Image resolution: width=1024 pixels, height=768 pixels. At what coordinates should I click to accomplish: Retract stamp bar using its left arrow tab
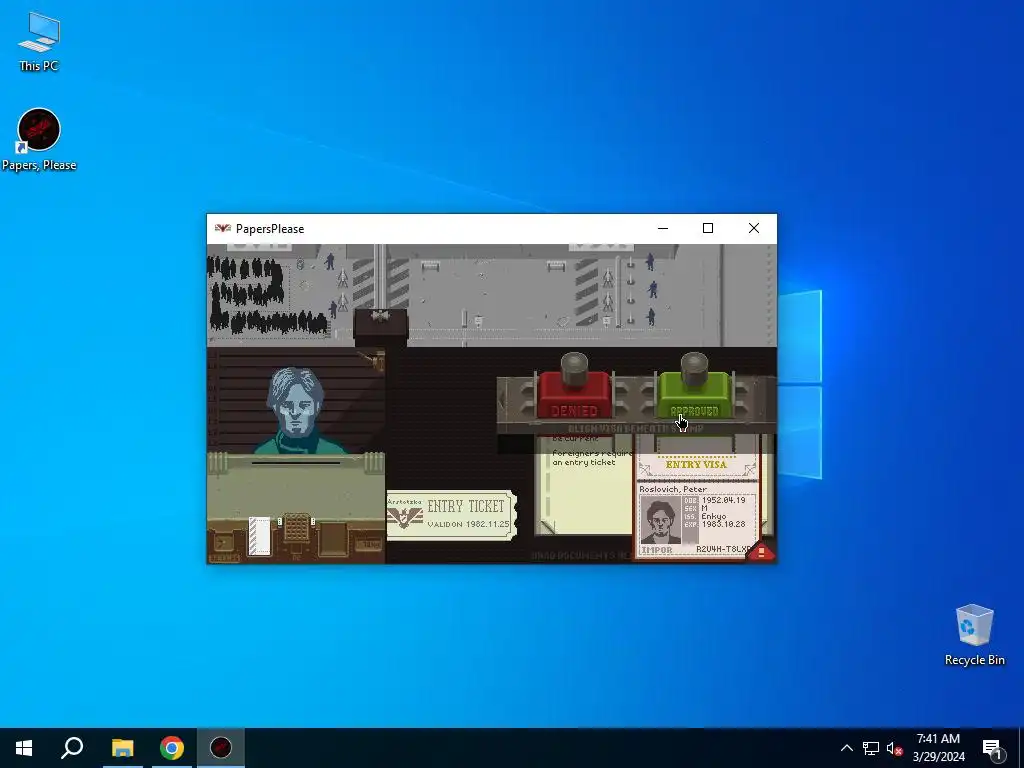502,400
